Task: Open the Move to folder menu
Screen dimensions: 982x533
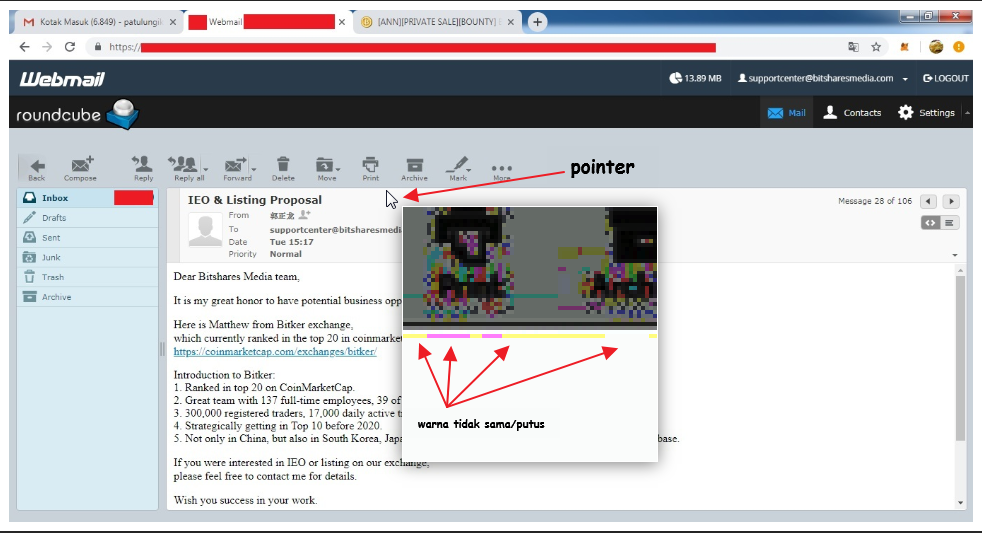Action: 327,169
